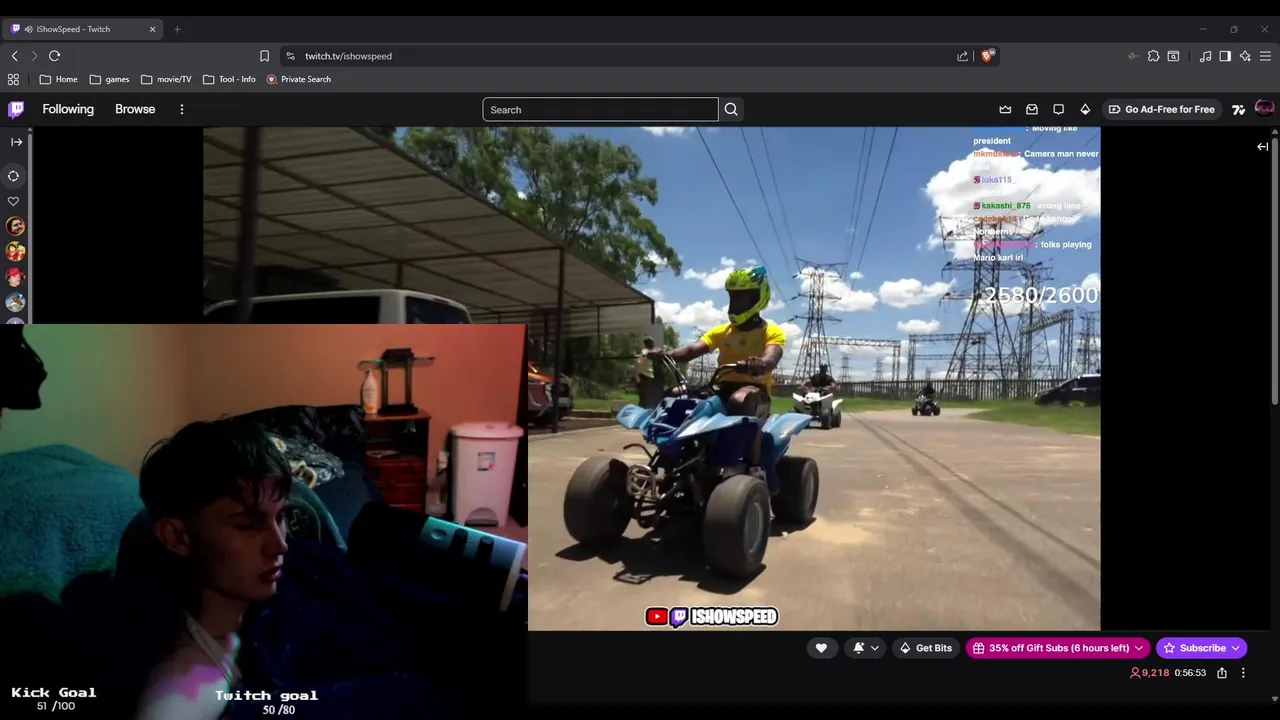The height and width of the screenshot is (720, 1280).
Task: Open the Bits diamond icon in header
Action: (1085, 109)
